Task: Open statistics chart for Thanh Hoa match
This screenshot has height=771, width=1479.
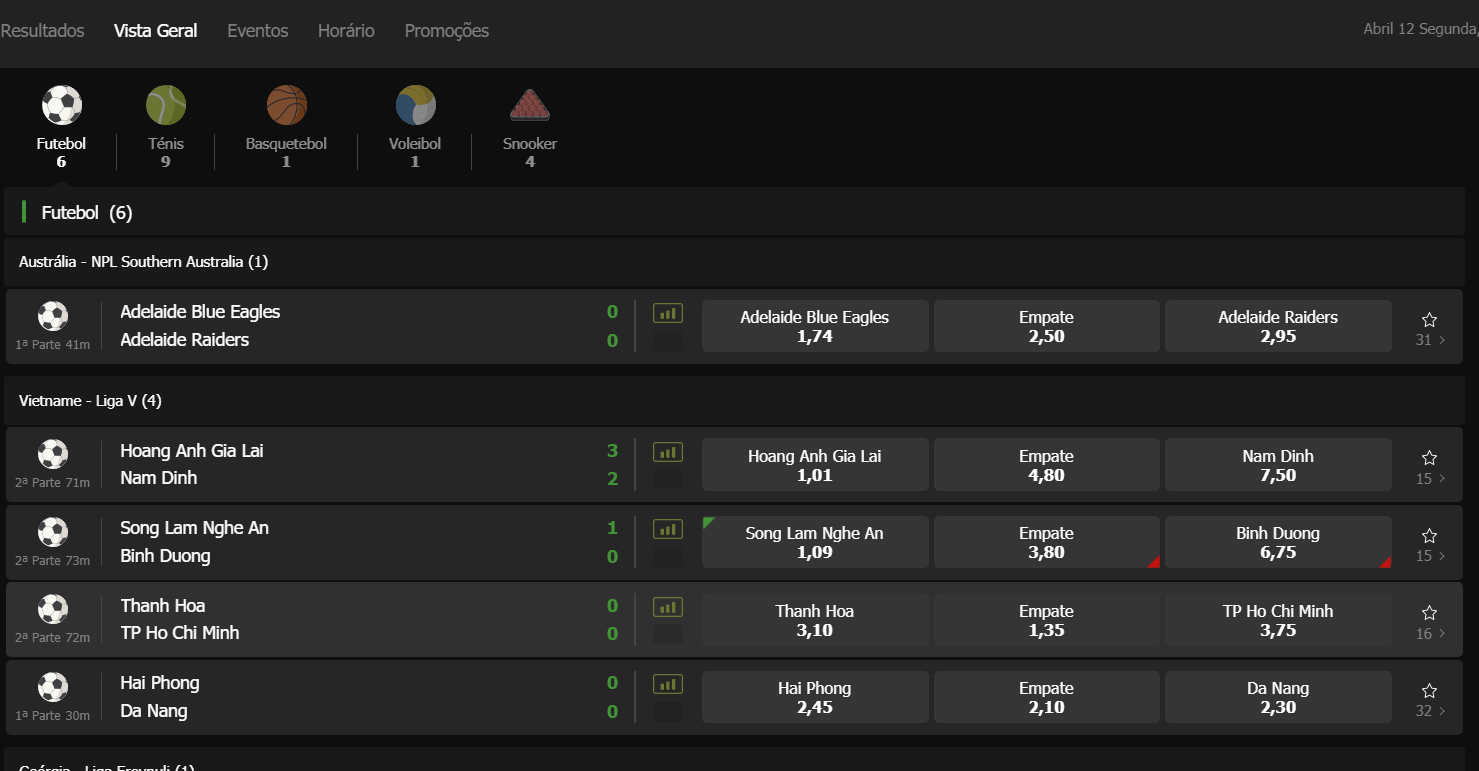Action: point(668,607)
